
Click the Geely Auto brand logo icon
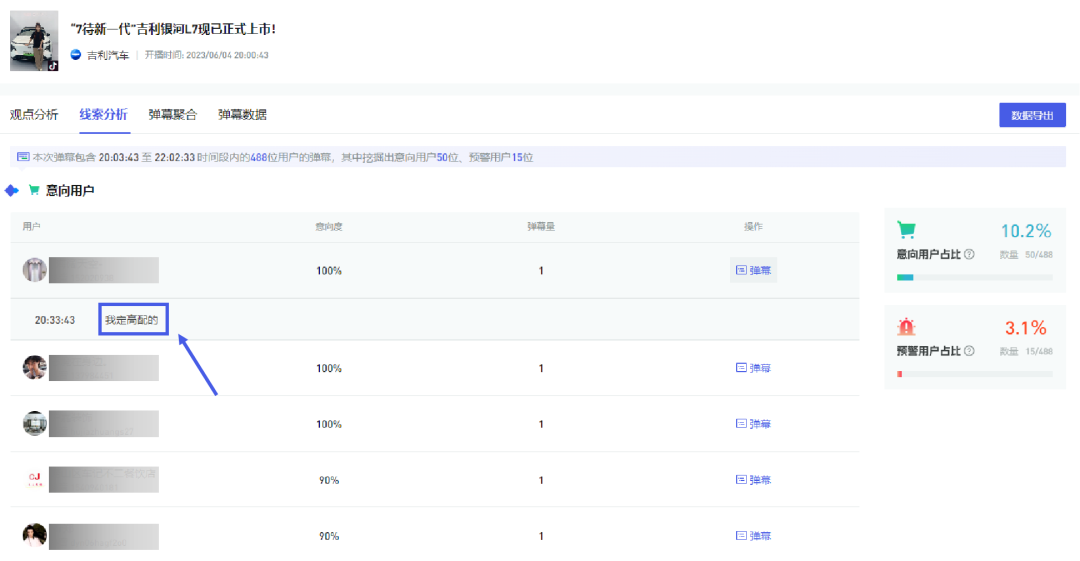click(x=76, y=54)
